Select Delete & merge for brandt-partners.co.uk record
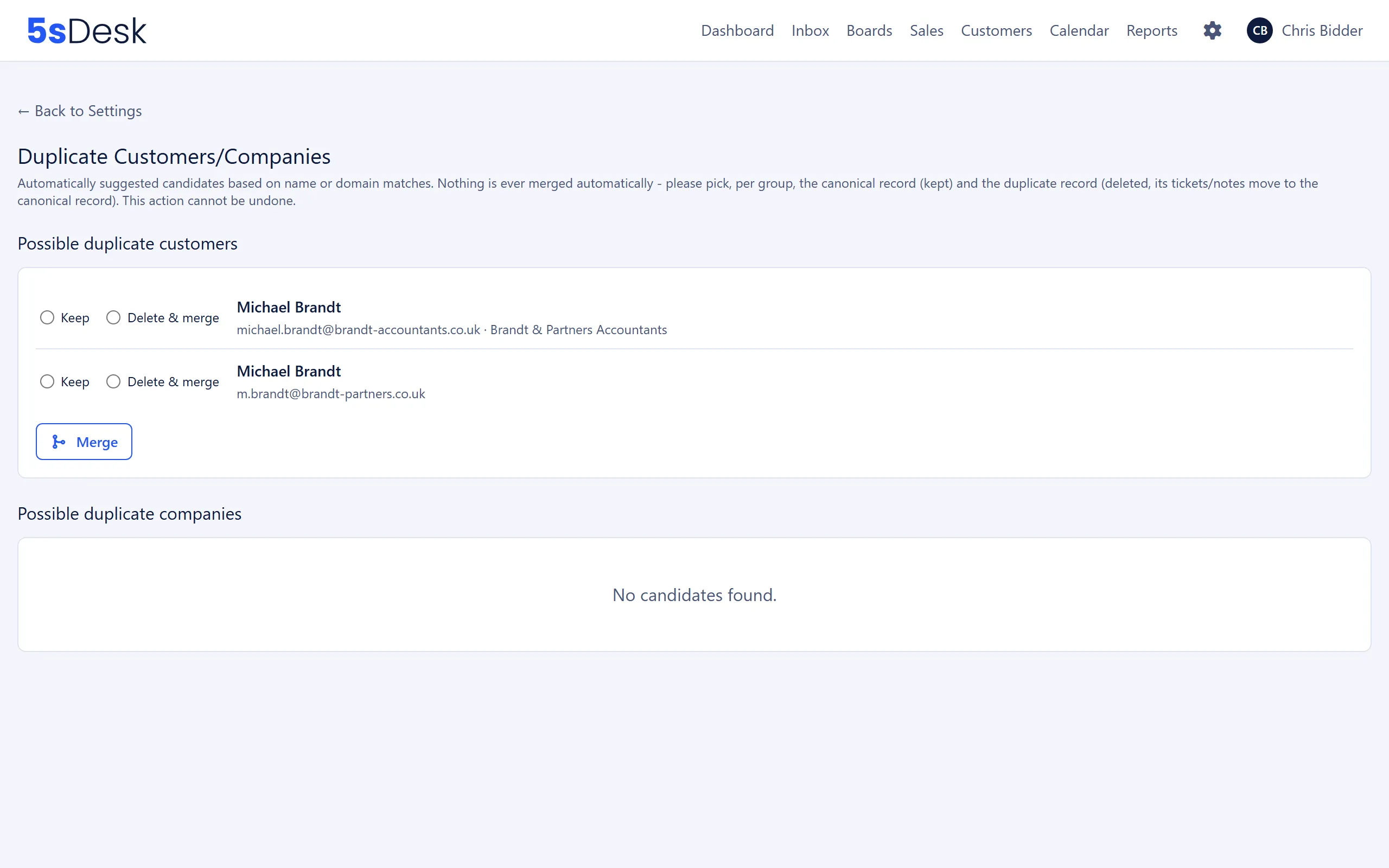The width and height of the screenshot is (1389, 868). tap(113, 382)
